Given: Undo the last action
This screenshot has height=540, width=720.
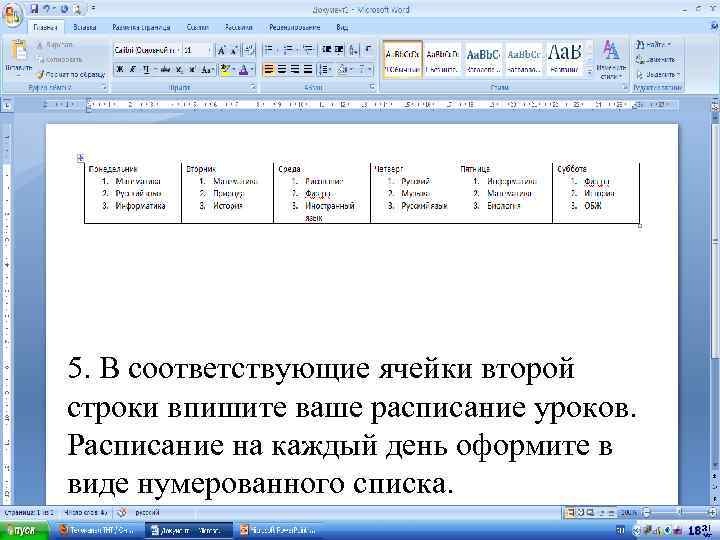Looking at the screenshot, I should pyautogui.click(x=47, y=9).
